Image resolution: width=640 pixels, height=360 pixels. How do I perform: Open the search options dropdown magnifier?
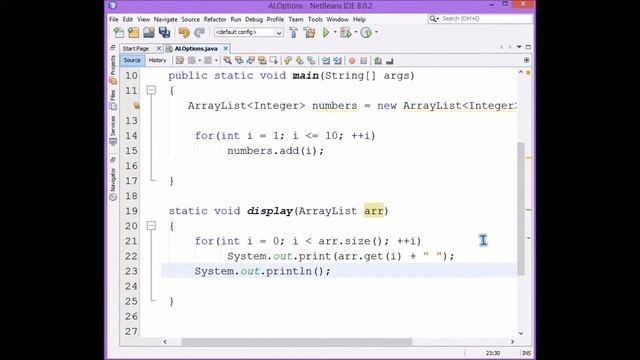[434, 19]
